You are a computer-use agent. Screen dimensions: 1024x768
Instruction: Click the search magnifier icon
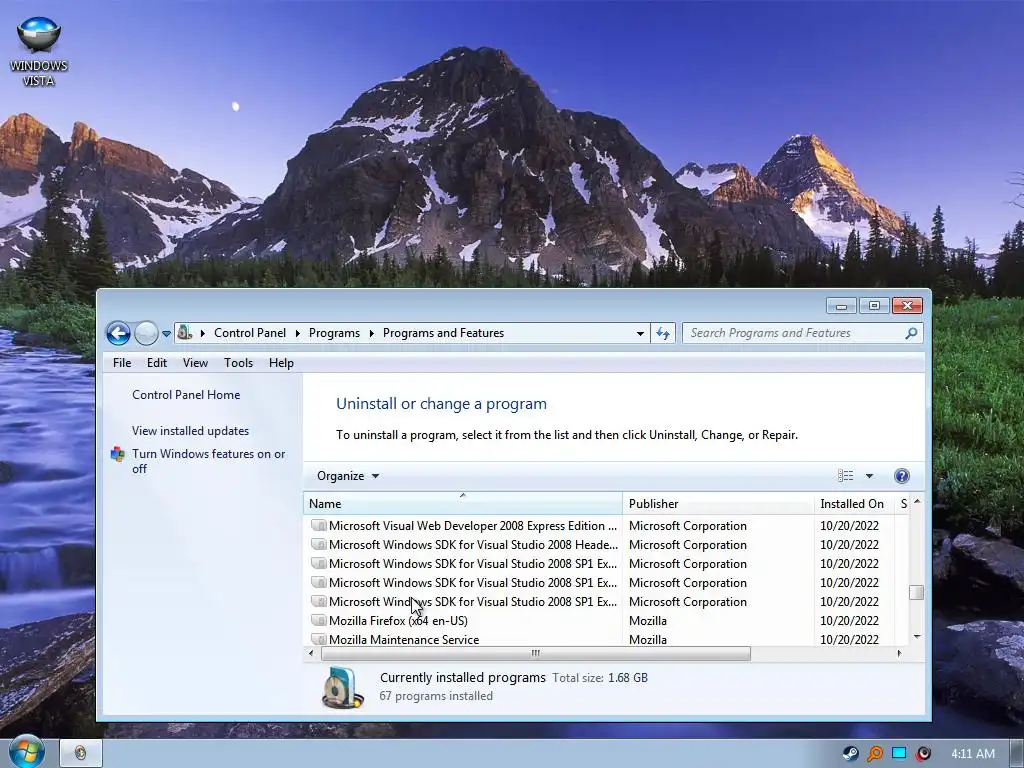point(912,333)
